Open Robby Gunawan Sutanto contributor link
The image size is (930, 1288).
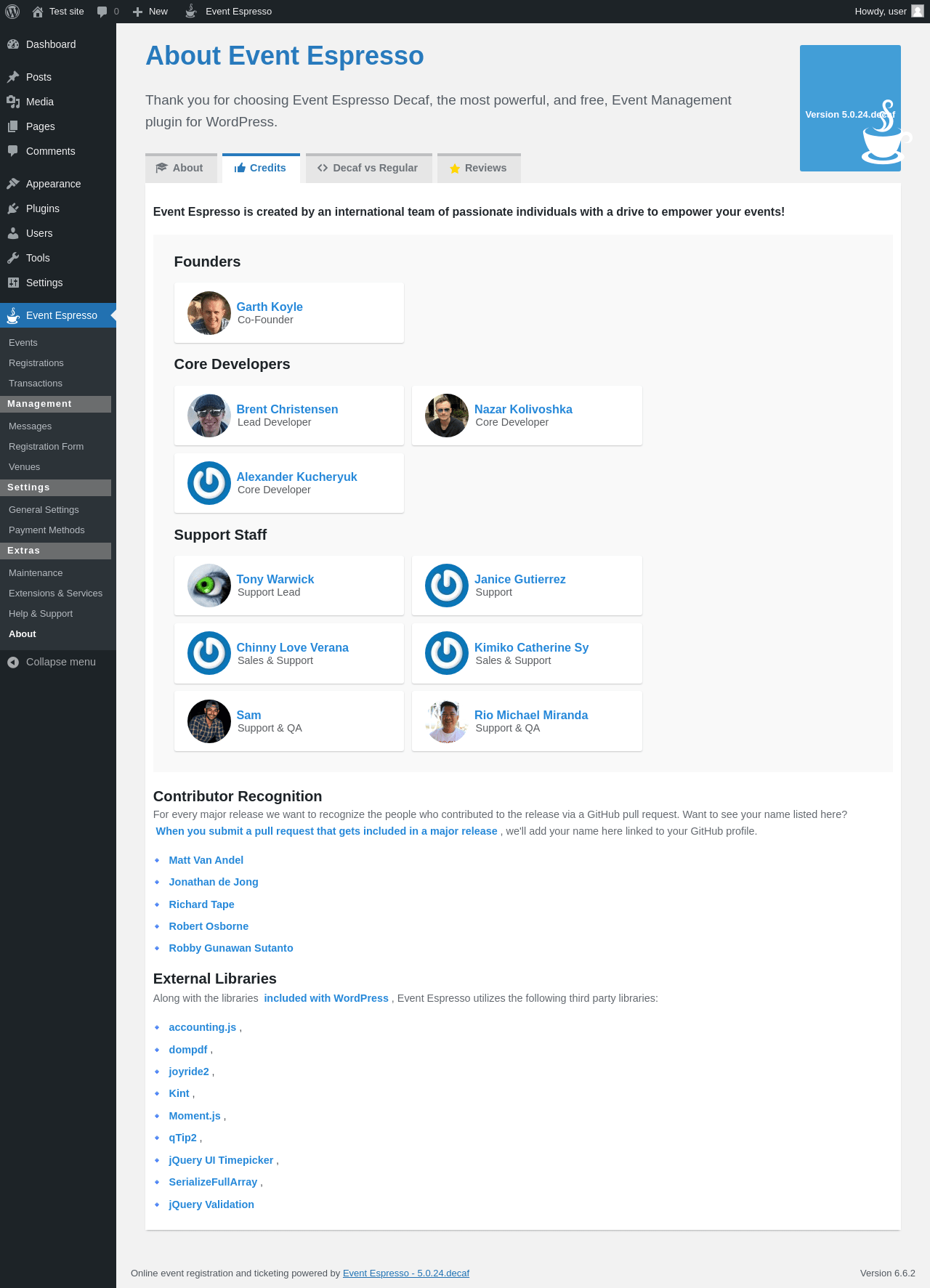pos(231,948)
